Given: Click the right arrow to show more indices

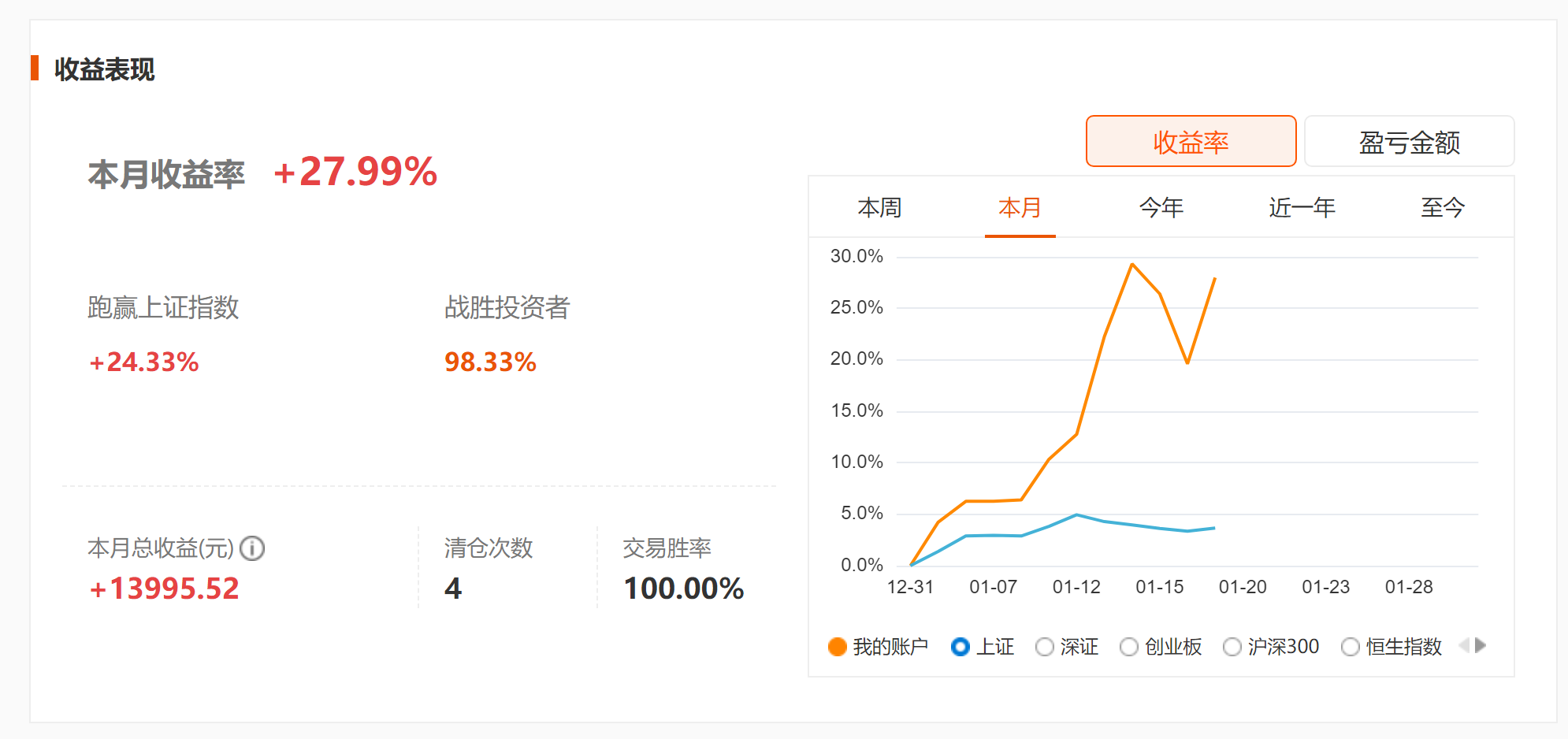Looking at the screenshot, I should [x=1481, y=646].
